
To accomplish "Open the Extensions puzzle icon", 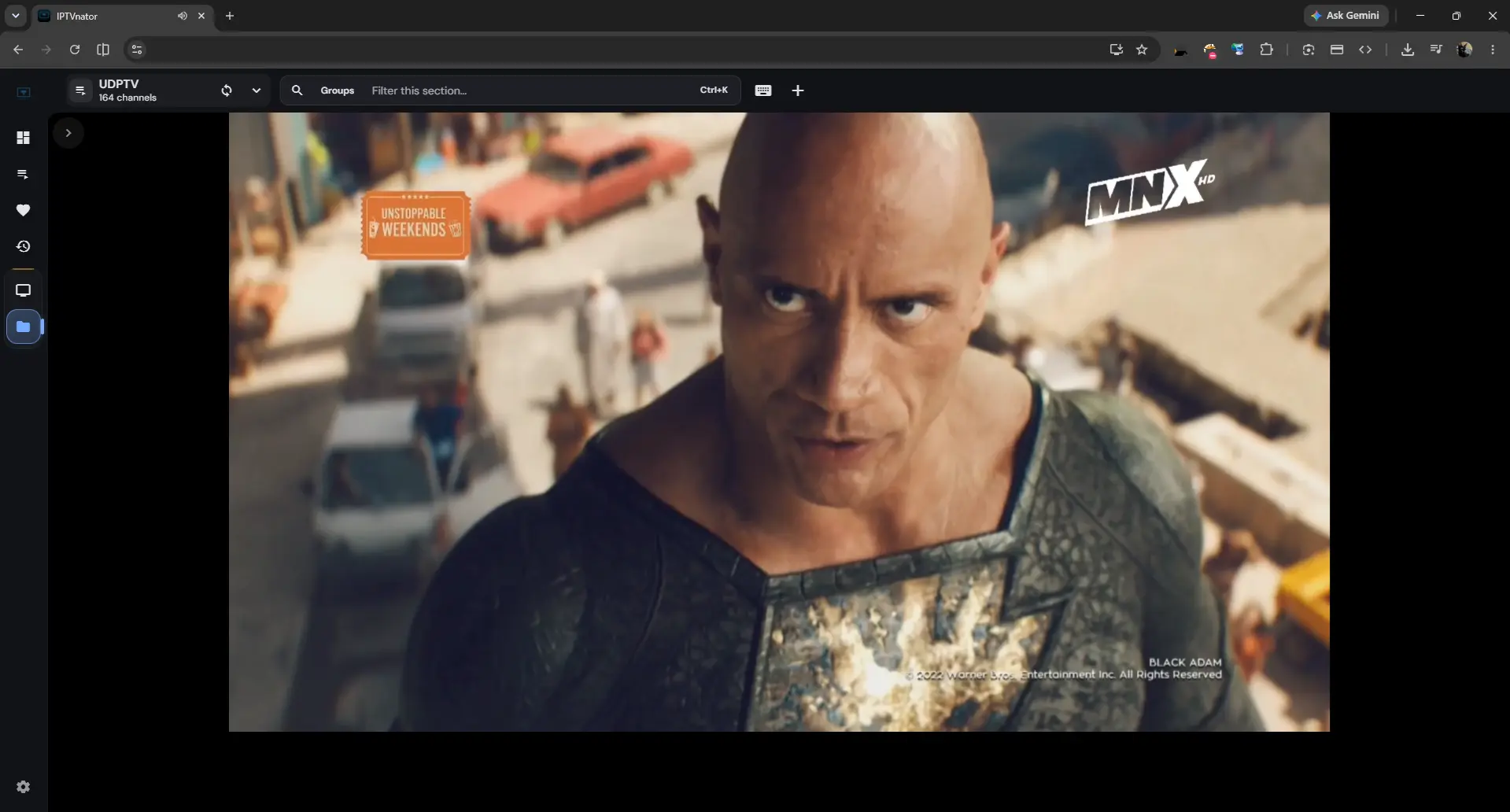I will pos(1266,50).
